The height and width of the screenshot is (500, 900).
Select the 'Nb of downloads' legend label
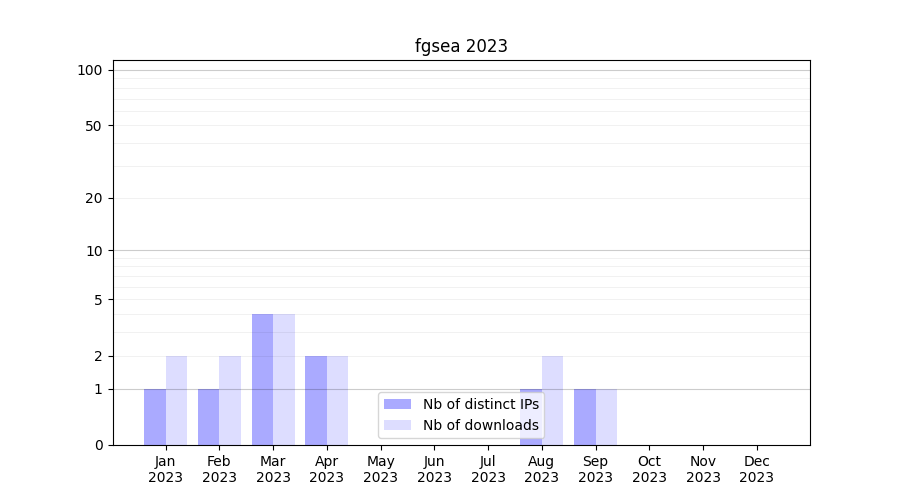(480, 425)
